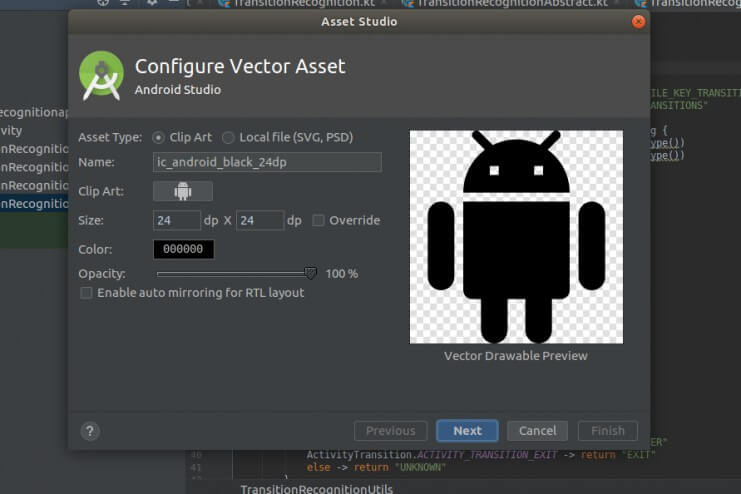This screenshot has width=741, height=494.
Task: Click the Android Studio logo icon
Action: tap(101, 76)
